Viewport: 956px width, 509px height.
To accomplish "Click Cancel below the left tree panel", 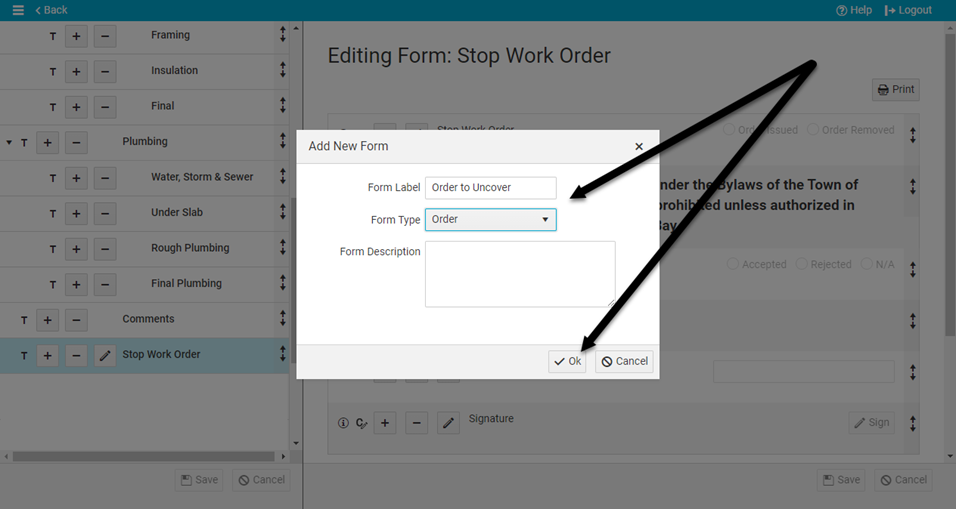I will [262, 480].
